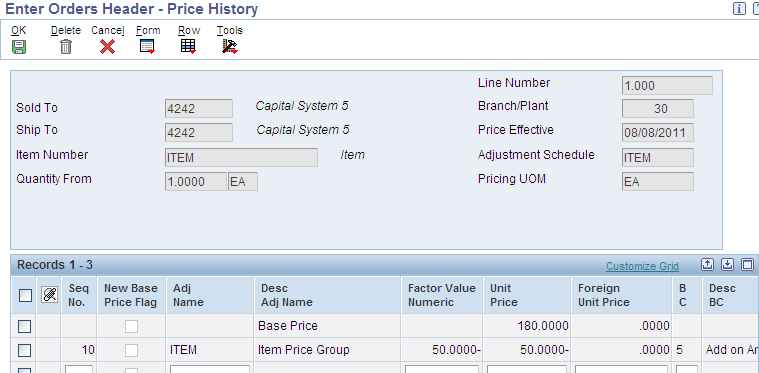Open the Row menu label
The image size is (759, 373).
pyautogui.click(x=189, y=30)
